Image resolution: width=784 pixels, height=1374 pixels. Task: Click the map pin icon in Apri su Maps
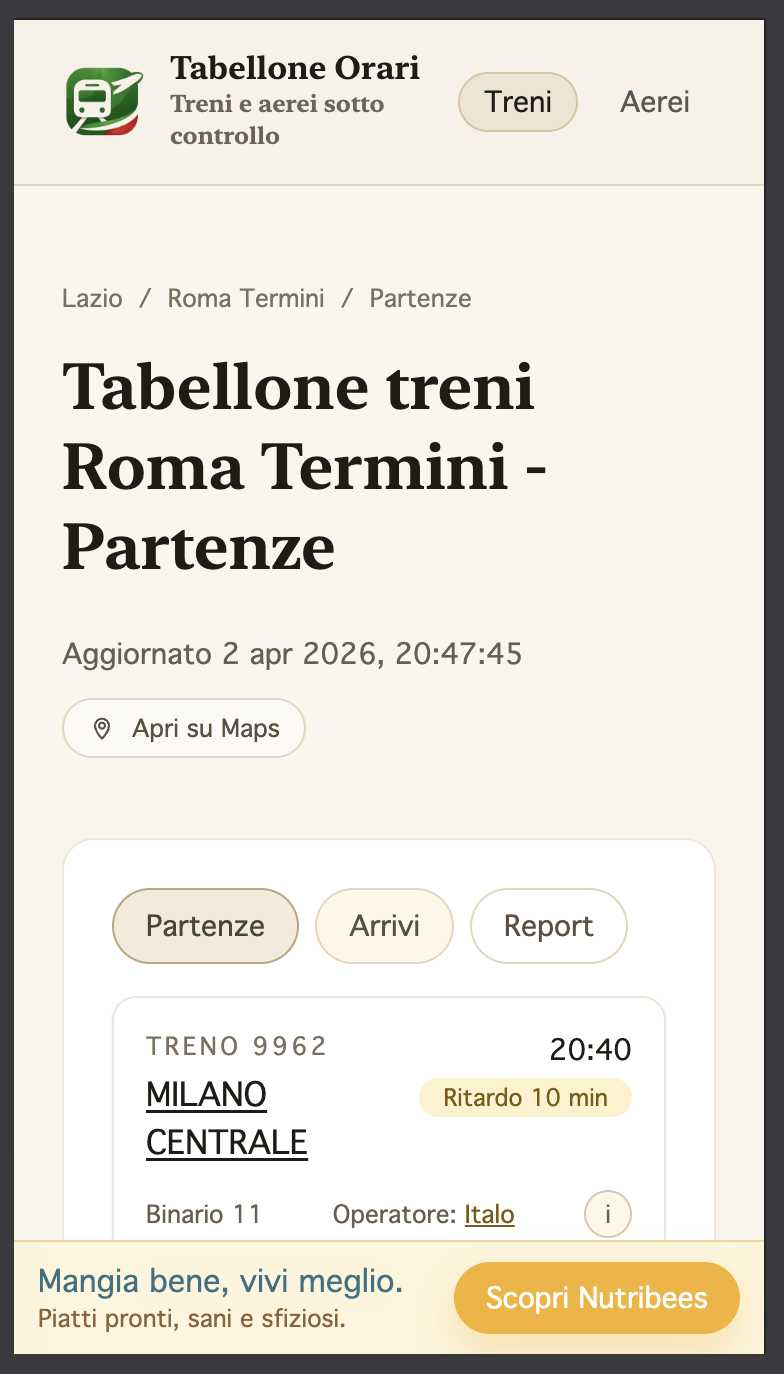click(x=101, y=728)
